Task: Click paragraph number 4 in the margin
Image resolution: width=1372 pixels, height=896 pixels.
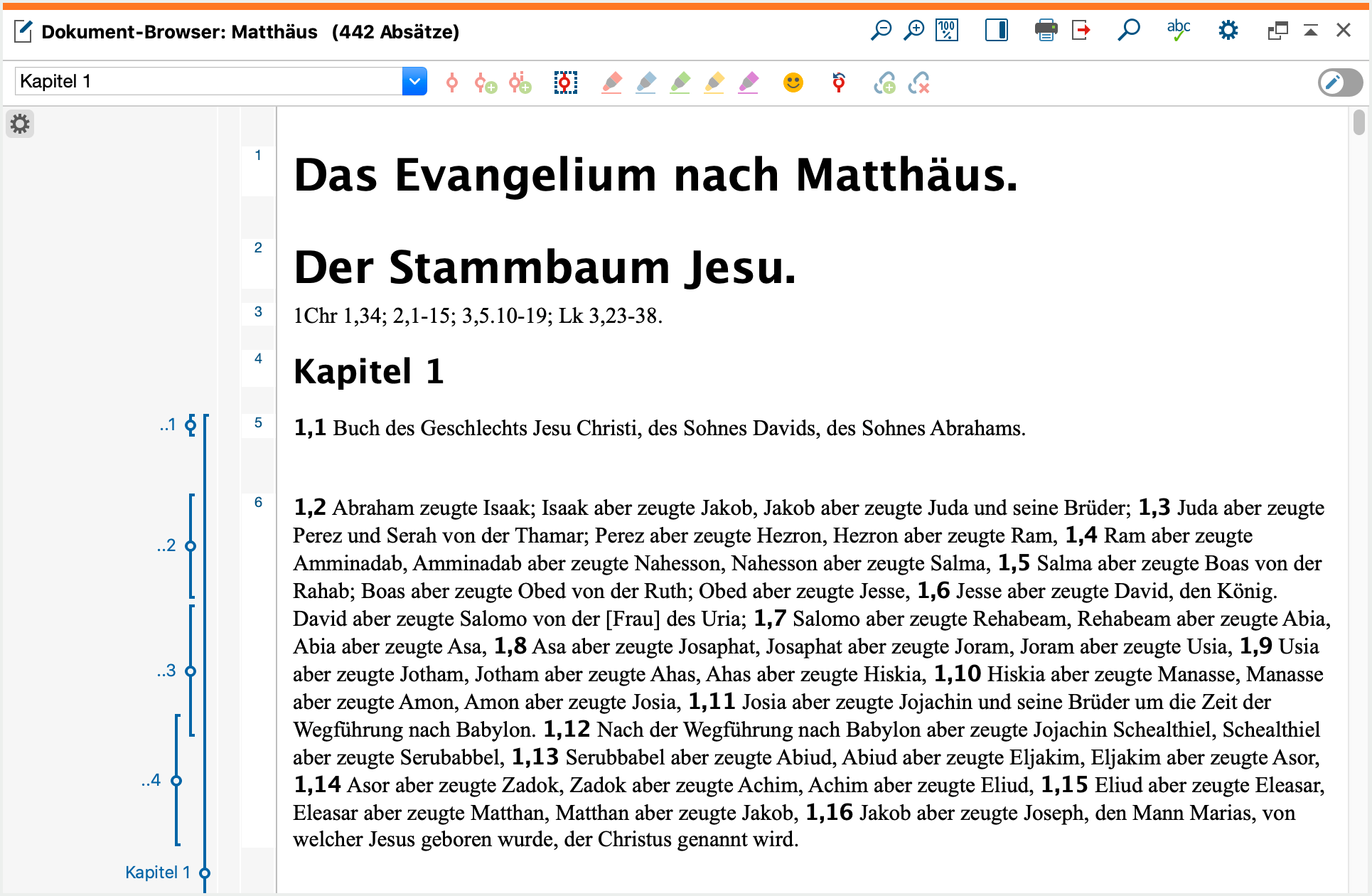Action: pos(258,359)
